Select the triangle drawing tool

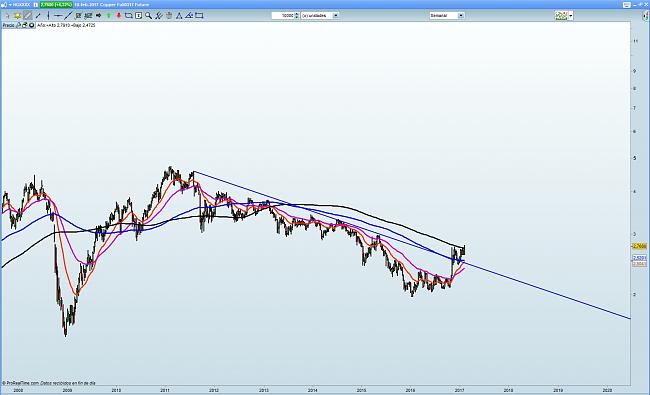click(x=179, y=16)
